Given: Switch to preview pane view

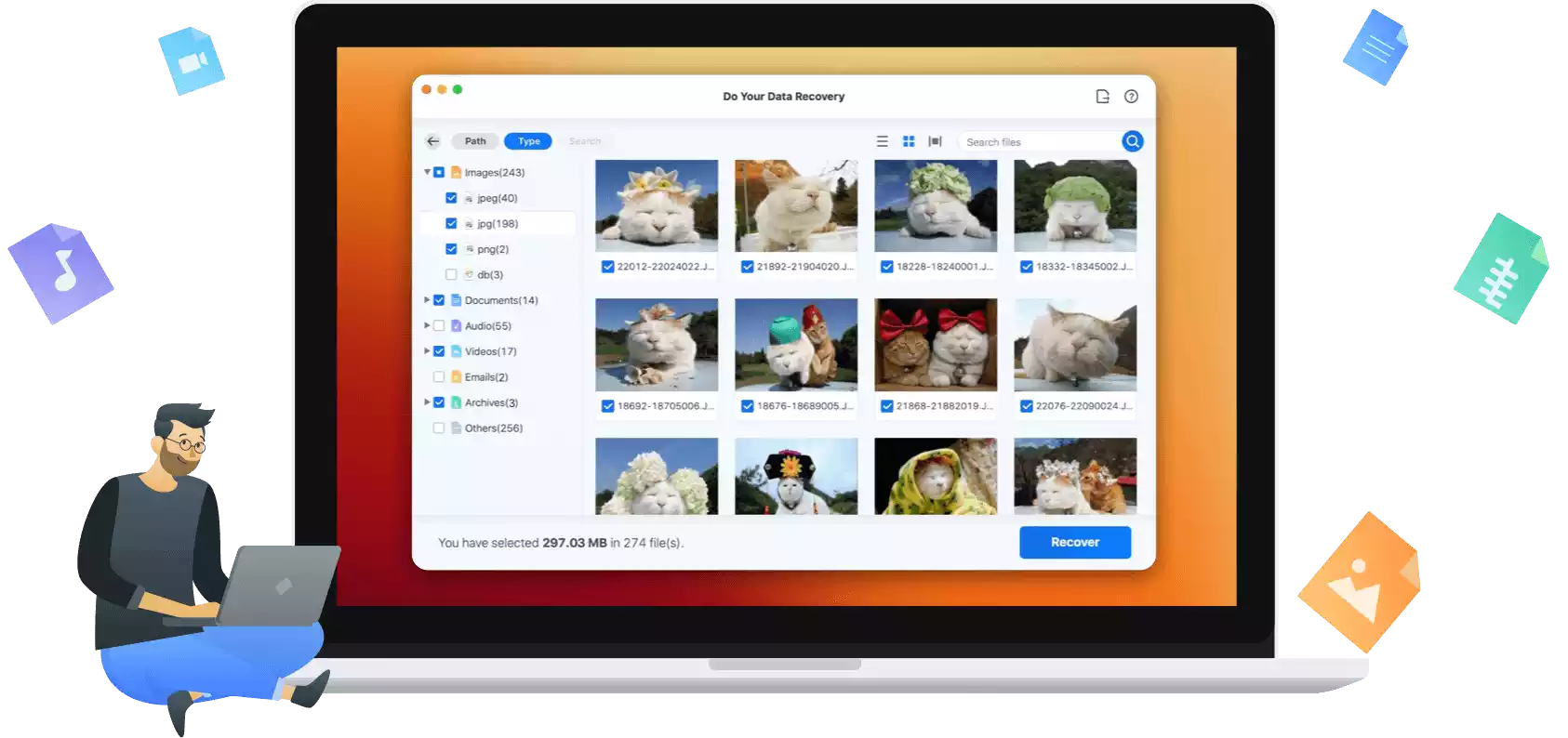Looking at the screenshot, I should (935, 141).
